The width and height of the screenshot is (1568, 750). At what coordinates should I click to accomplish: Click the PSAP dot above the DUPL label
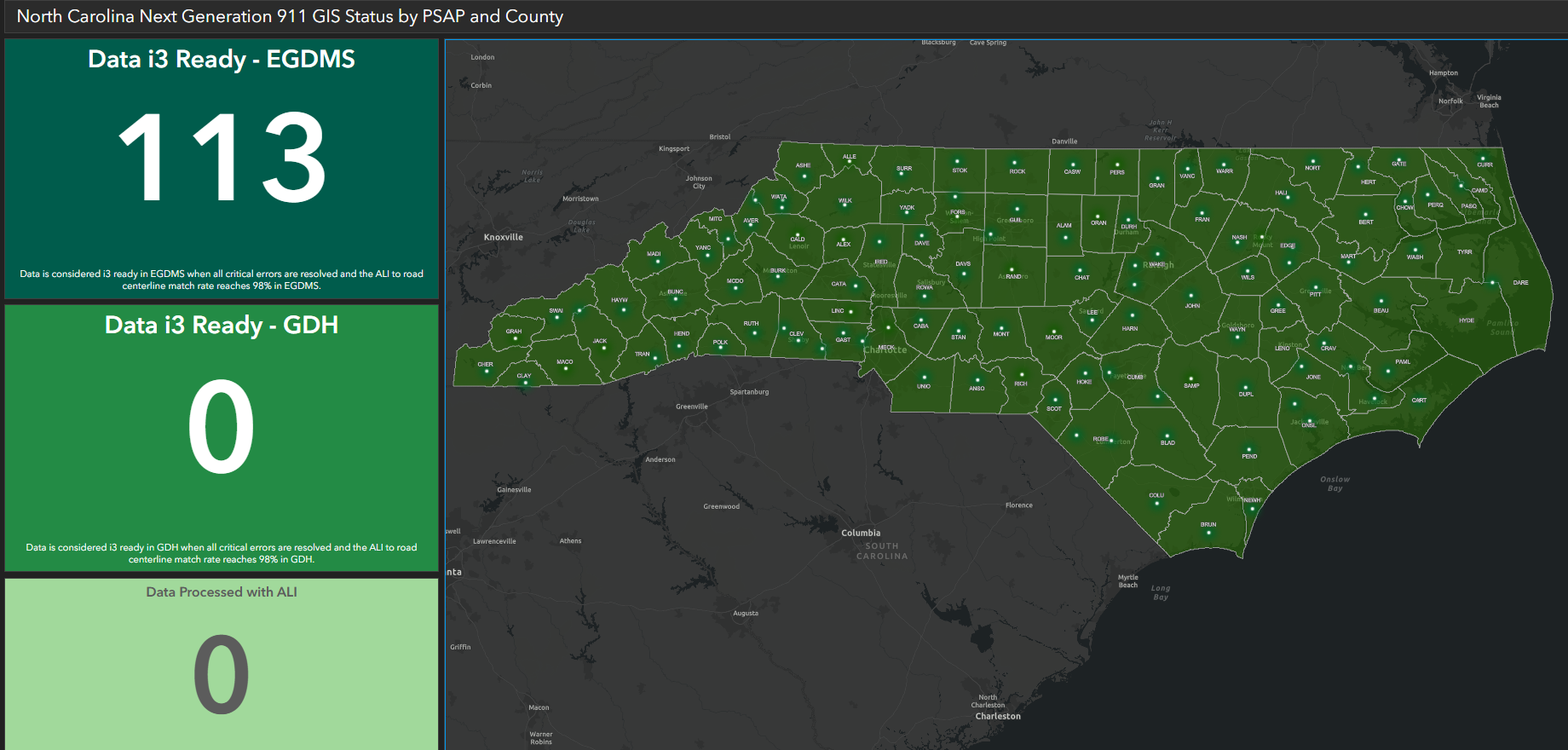click(1245, 387)
